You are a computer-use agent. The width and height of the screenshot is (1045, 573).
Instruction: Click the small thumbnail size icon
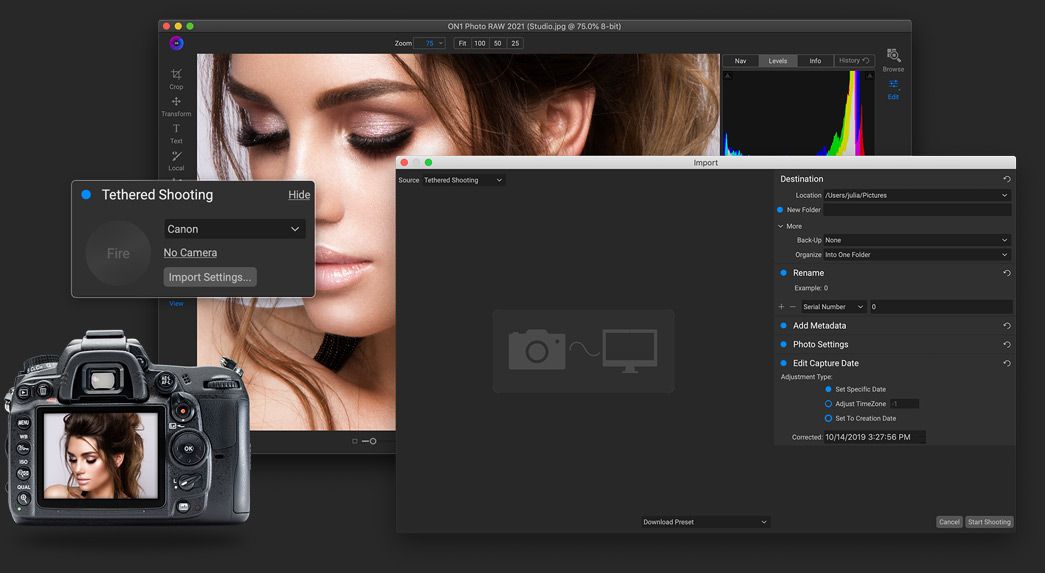(x=355, y=441)
